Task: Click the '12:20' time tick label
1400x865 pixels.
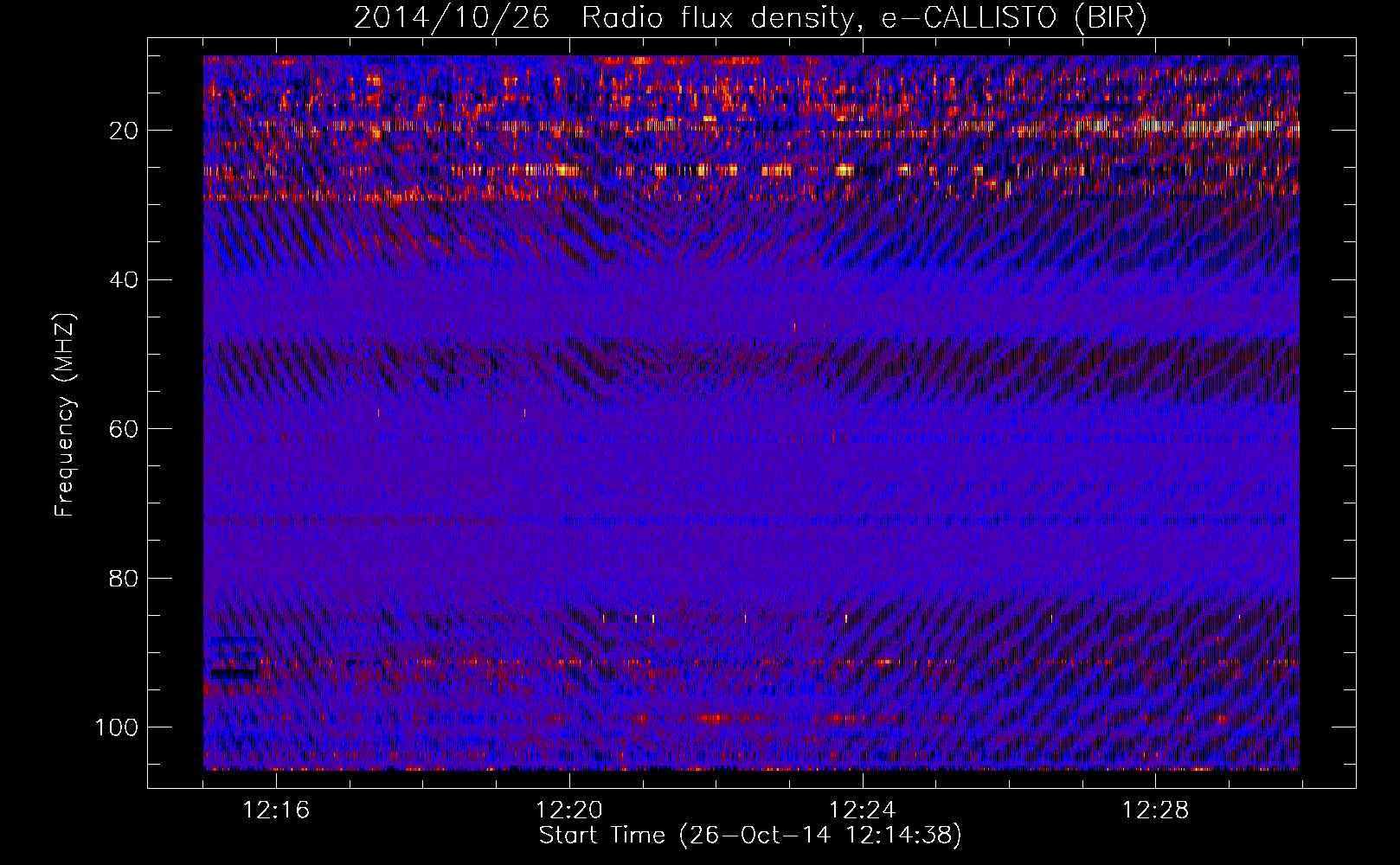Action: click(x=569, y=811)
